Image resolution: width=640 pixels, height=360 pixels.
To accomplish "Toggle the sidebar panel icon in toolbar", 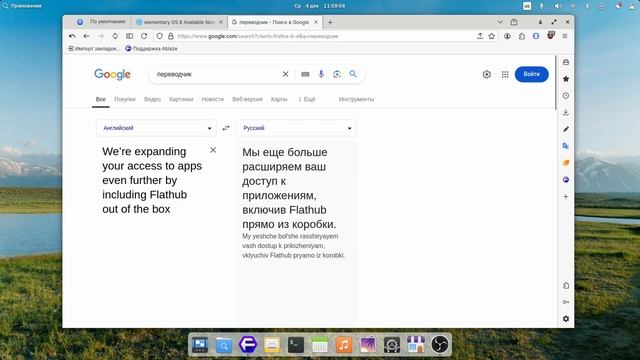I will tap(129, 36).
